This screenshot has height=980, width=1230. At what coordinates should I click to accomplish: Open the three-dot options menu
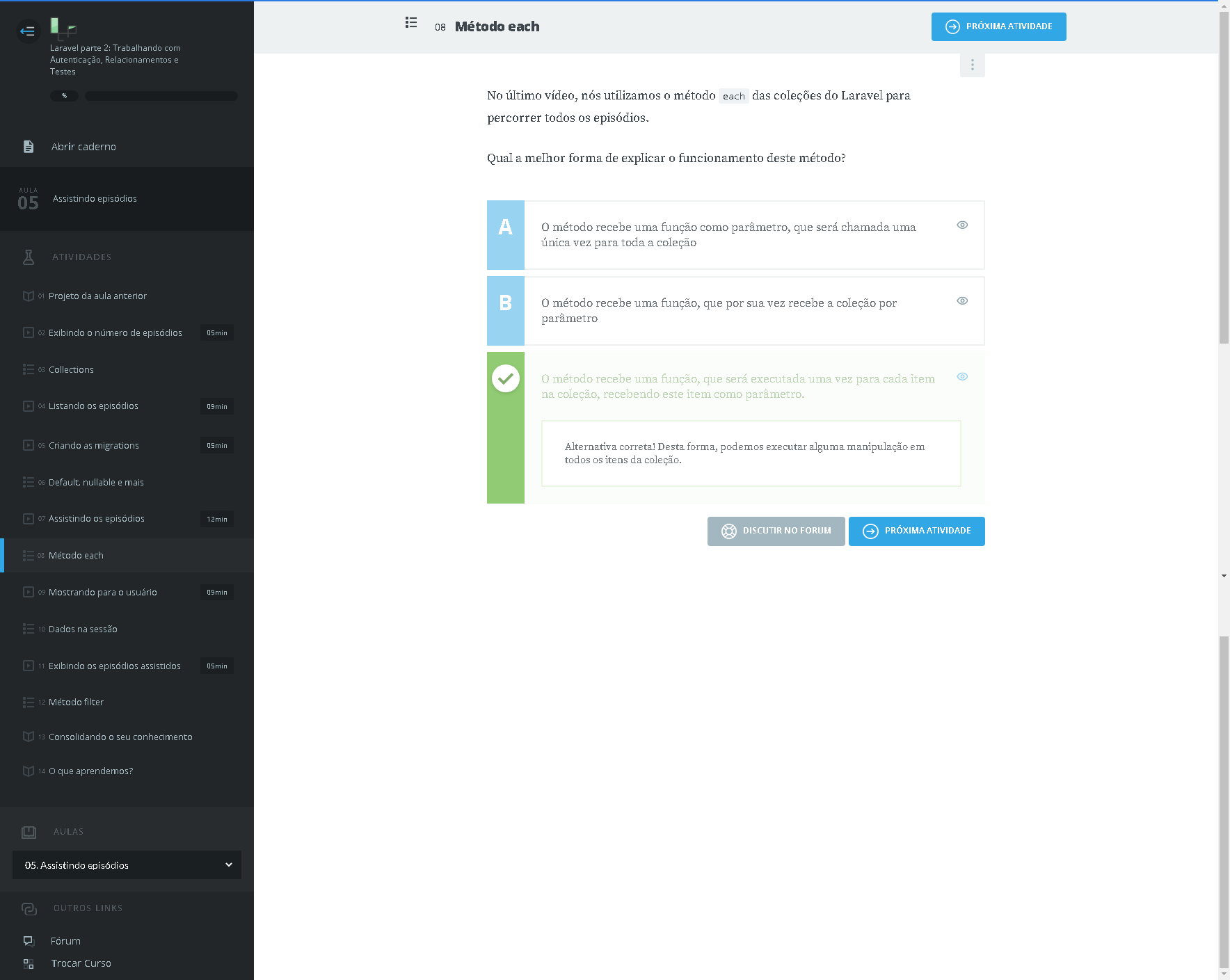(972, 65)
